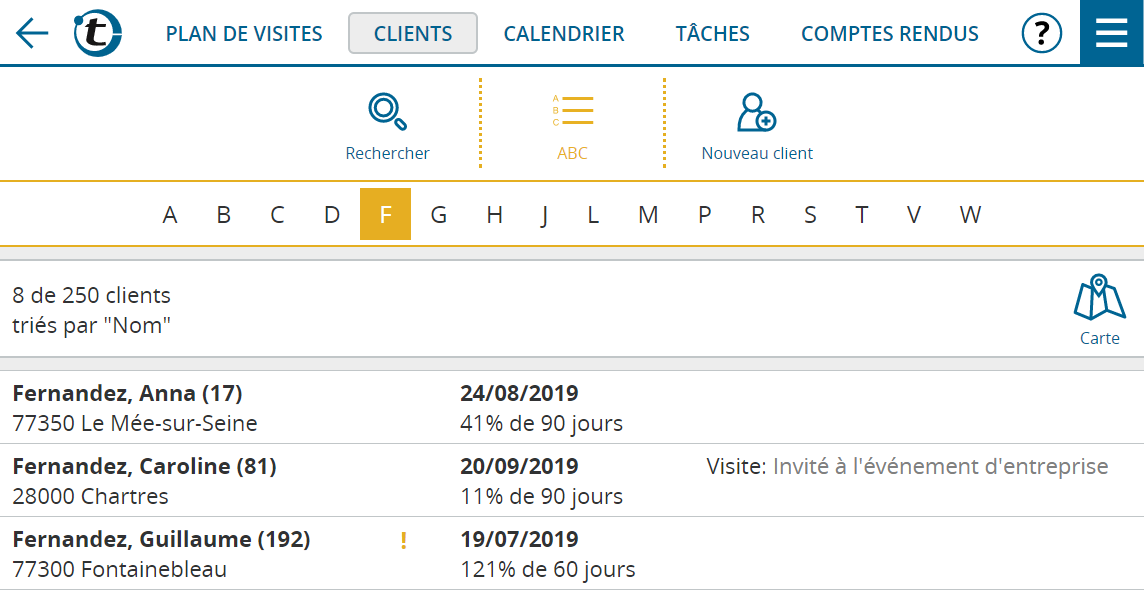Select letter A in alphabet filter

170,215
